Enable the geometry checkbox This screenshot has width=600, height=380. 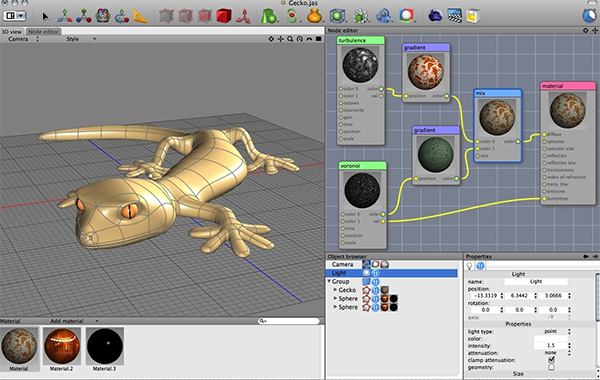(551, 367)
